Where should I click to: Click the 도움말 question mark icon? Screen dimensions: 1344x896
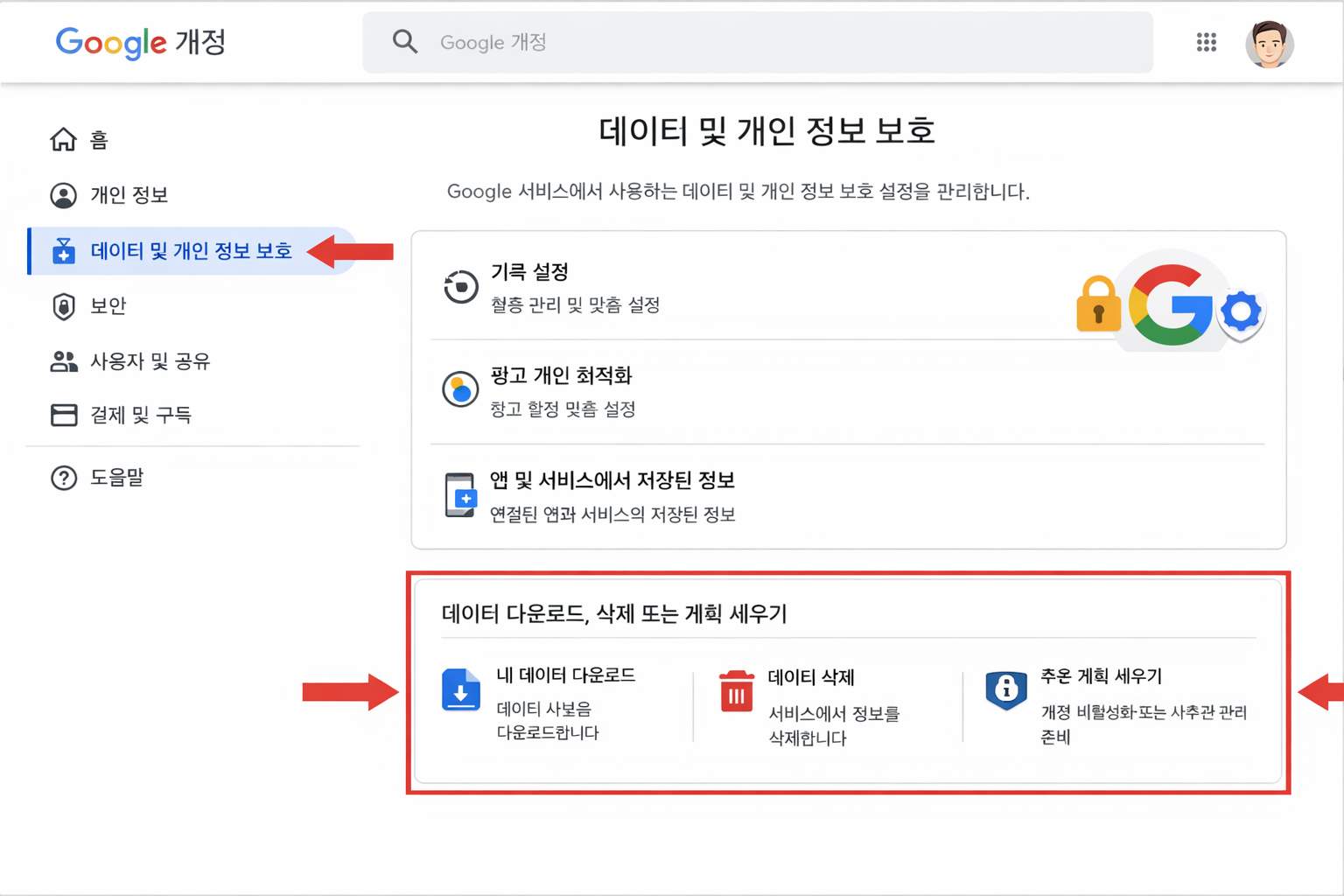63,478
